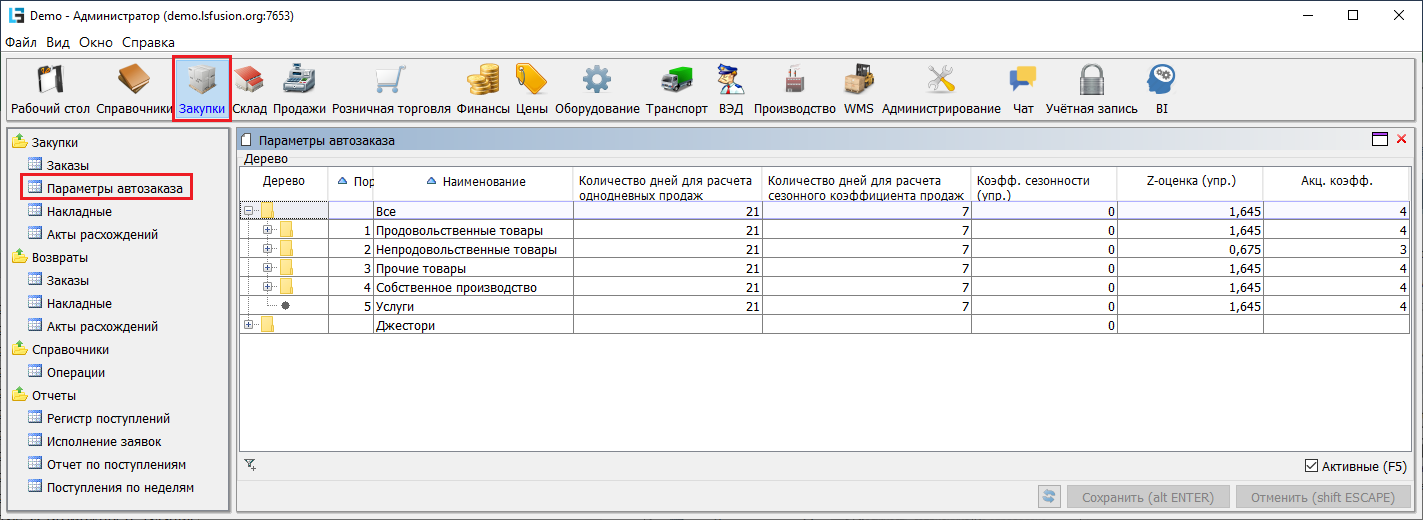Click the Сохранить (alt ENTER) button
The width and height of the screenshot is (1423, 520).
click(x=1148, y=497)
